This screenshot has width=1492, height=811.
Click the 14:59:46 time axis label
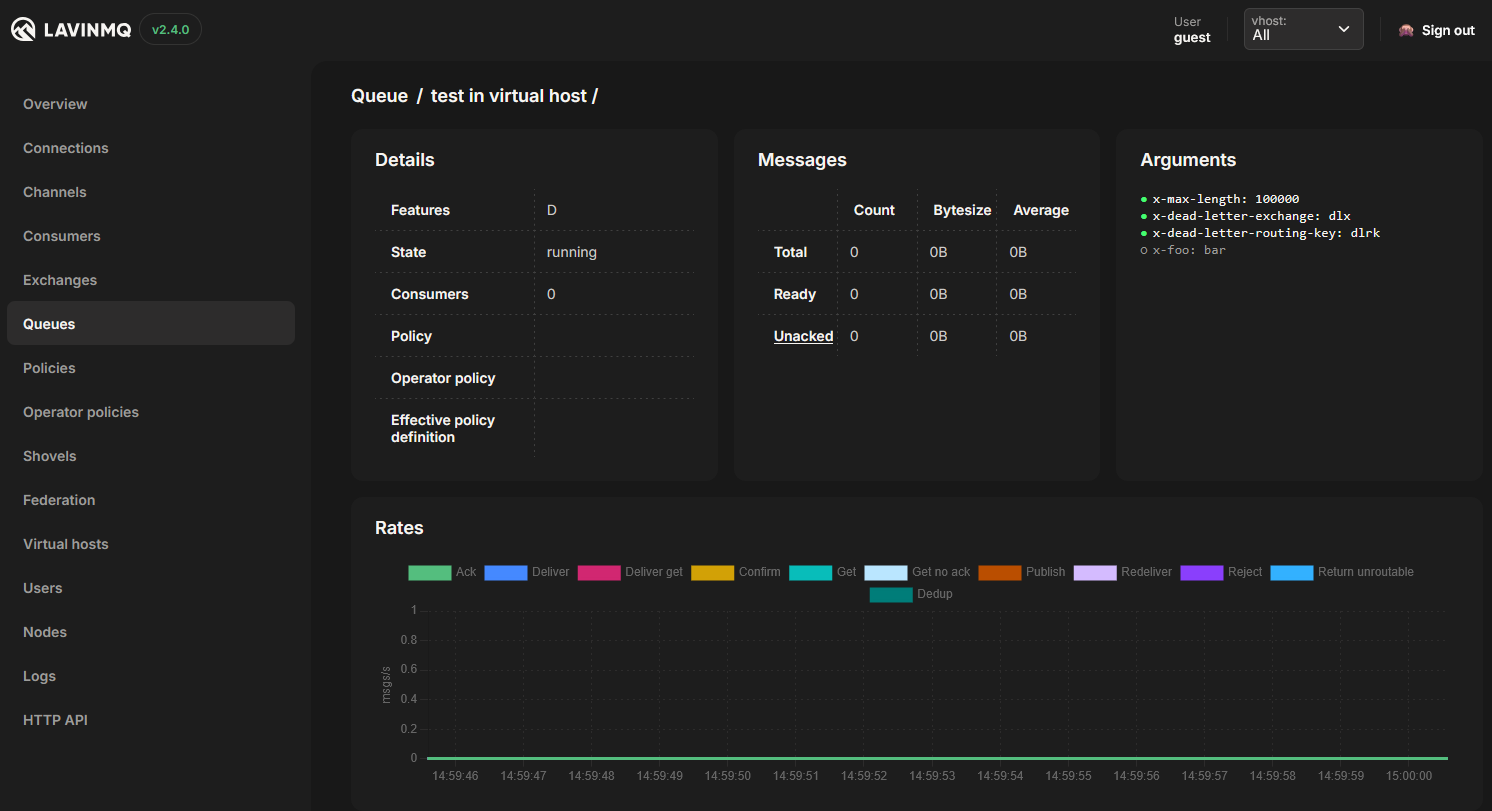pyautogui.click(x=454, y=776)
